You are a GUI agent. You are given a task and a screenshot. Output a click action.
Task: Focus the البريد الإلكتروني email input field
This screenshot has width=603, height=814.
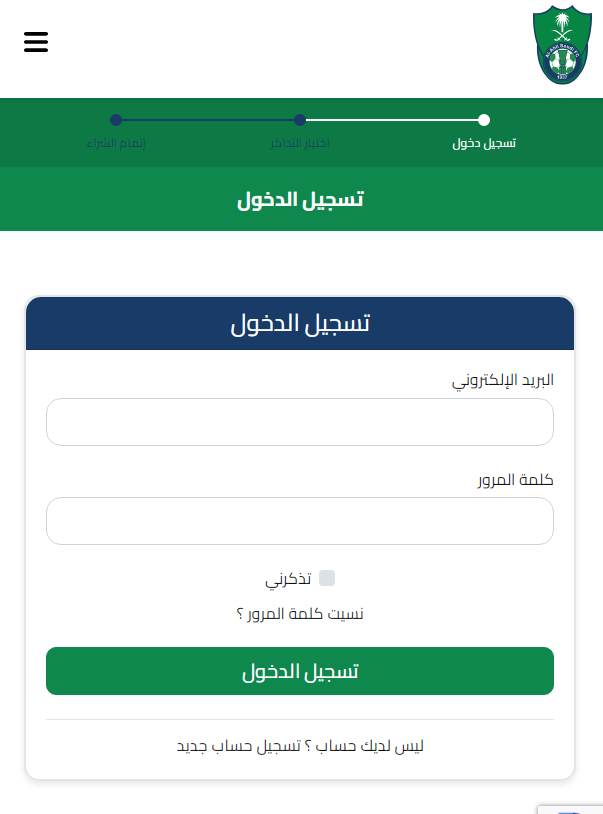tap(300, 422)
